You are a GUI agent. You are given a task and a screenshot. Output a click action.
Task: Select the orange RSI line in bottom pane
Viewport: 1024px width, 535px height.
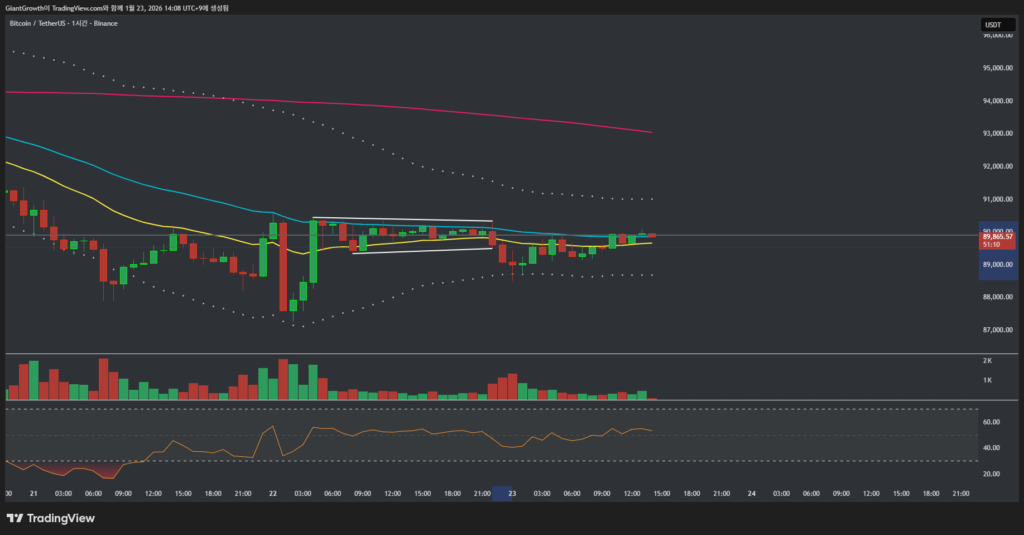tap(400, 431)
